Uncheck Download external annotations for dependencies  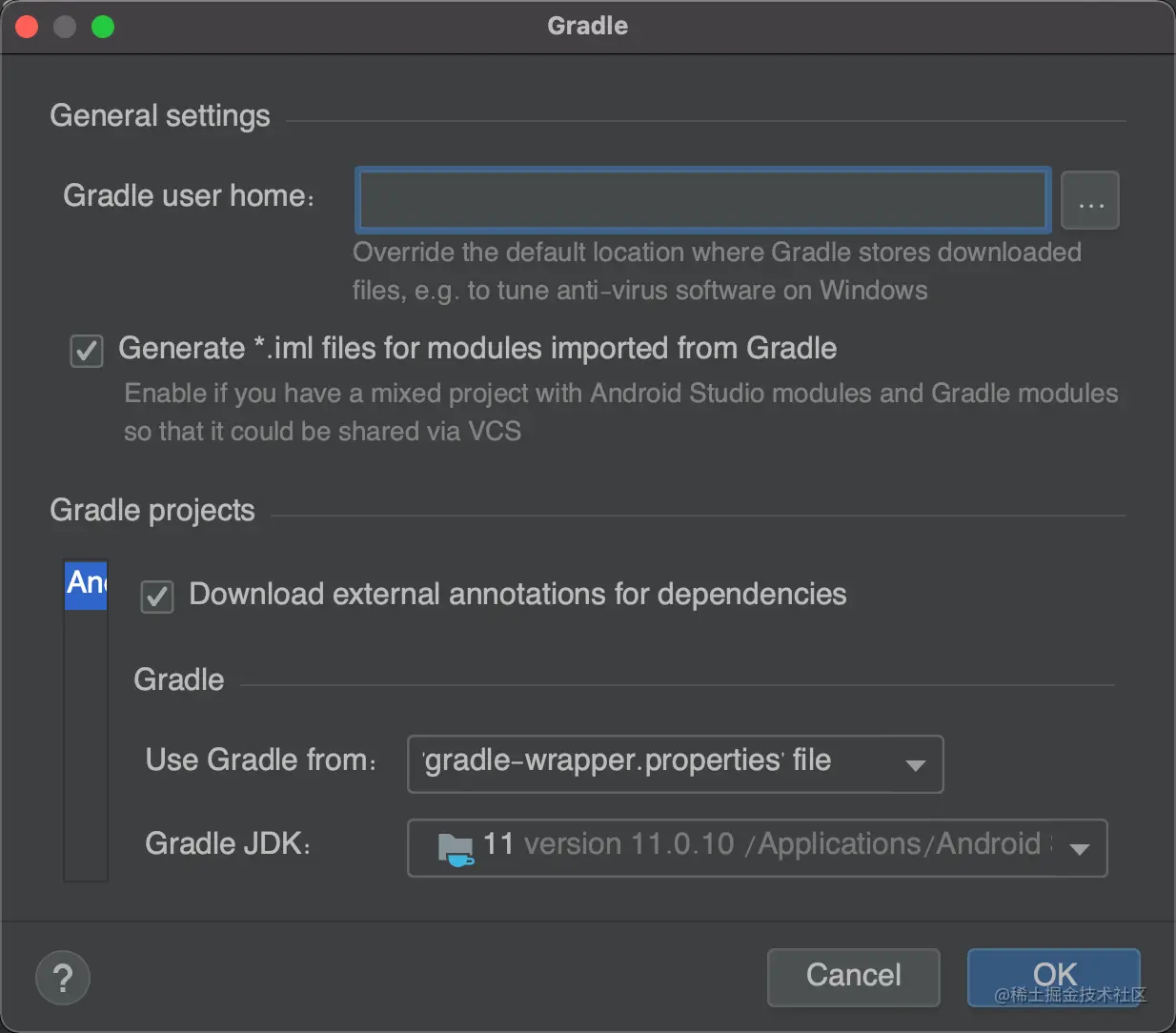coord(157,597)
